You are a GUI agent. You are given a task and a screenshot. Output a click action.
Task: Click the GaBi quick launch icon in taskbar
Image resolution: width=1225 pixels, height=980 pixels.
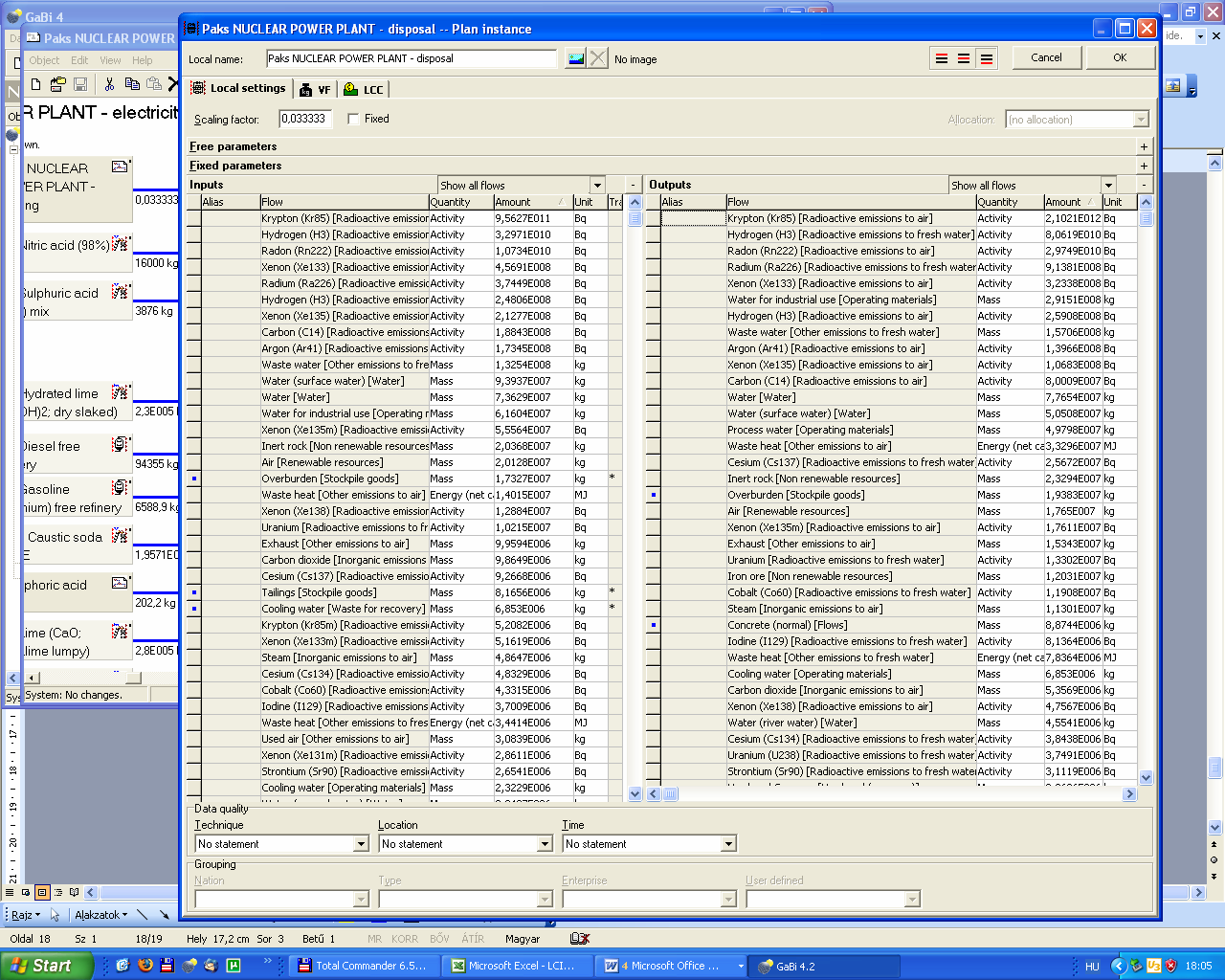pos(189,966)
